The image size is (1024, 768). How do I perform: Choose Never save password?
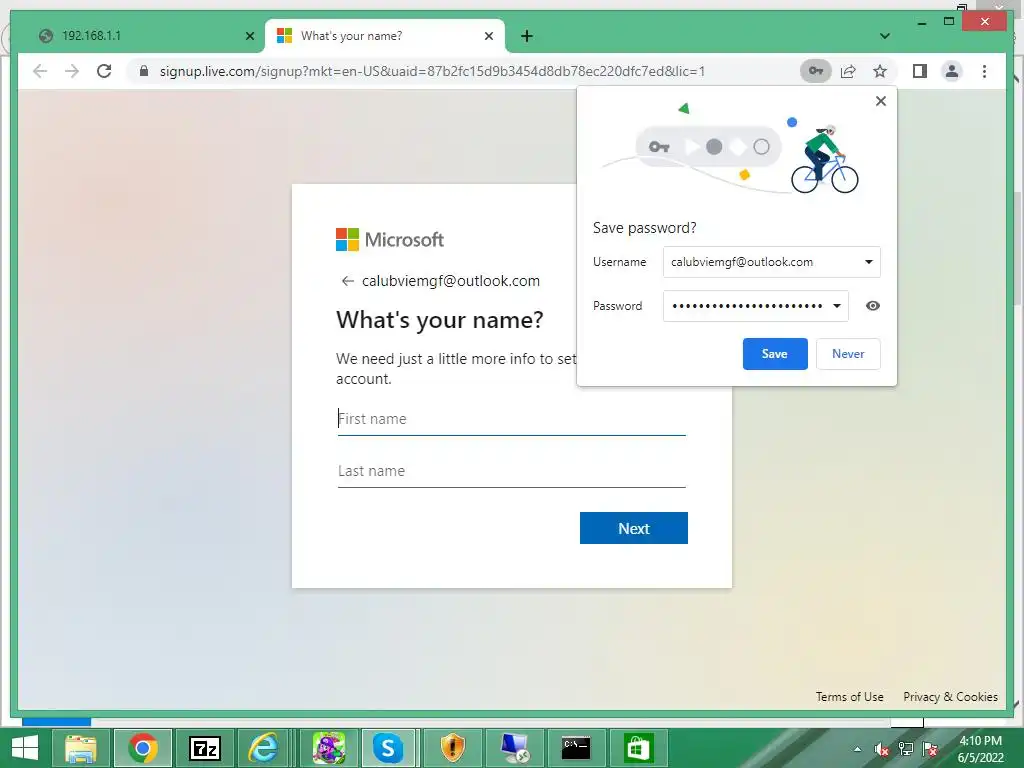pos(848,354)
